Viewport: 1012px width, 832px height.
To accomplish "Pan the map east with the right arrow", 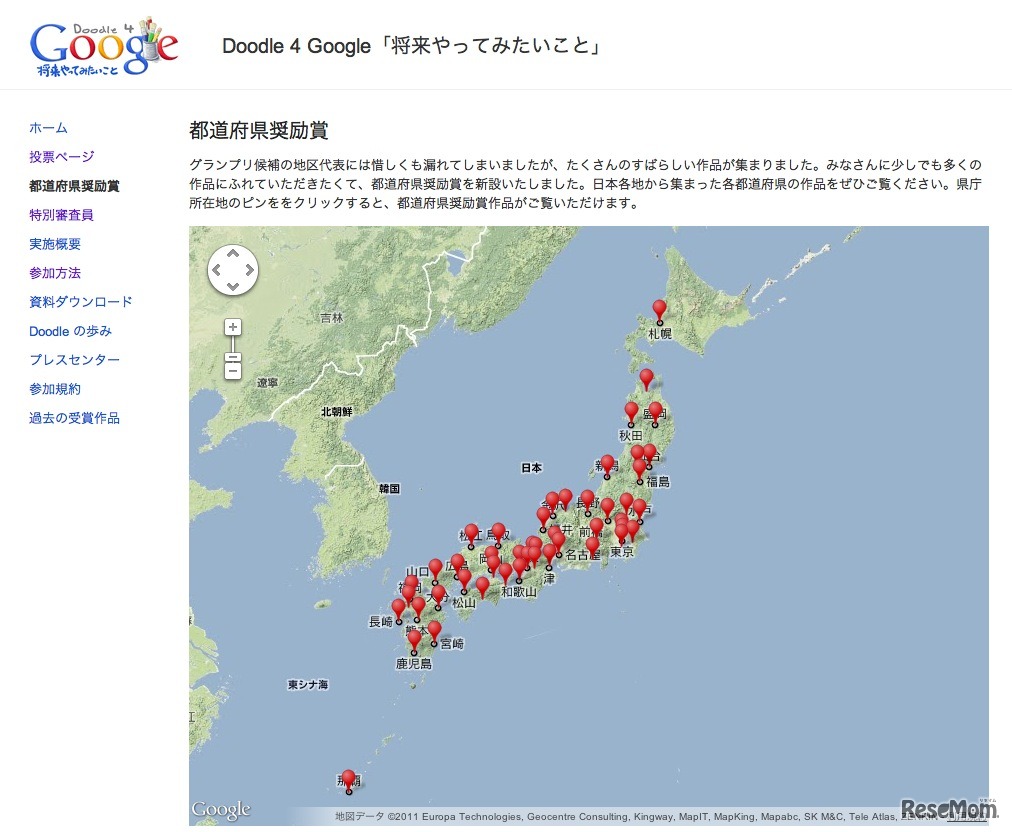I will pyautogui.click(x=248, y=269).
